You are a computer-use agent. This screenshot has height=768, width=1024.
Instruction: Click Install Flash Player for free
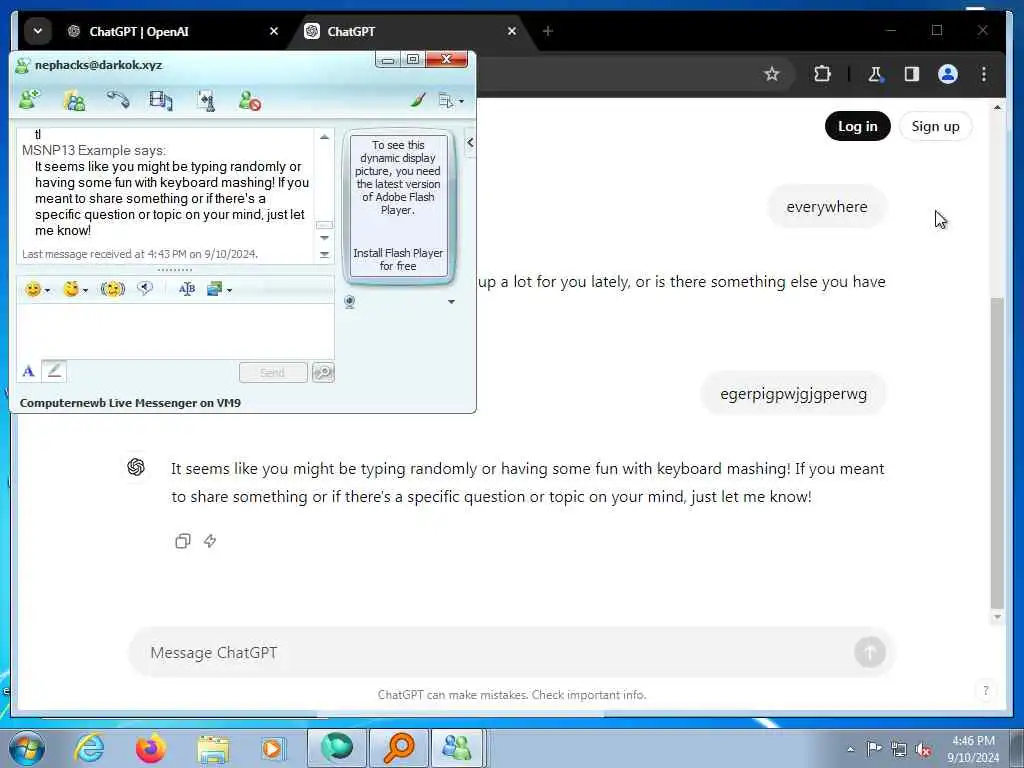click(x=398, y=259)
